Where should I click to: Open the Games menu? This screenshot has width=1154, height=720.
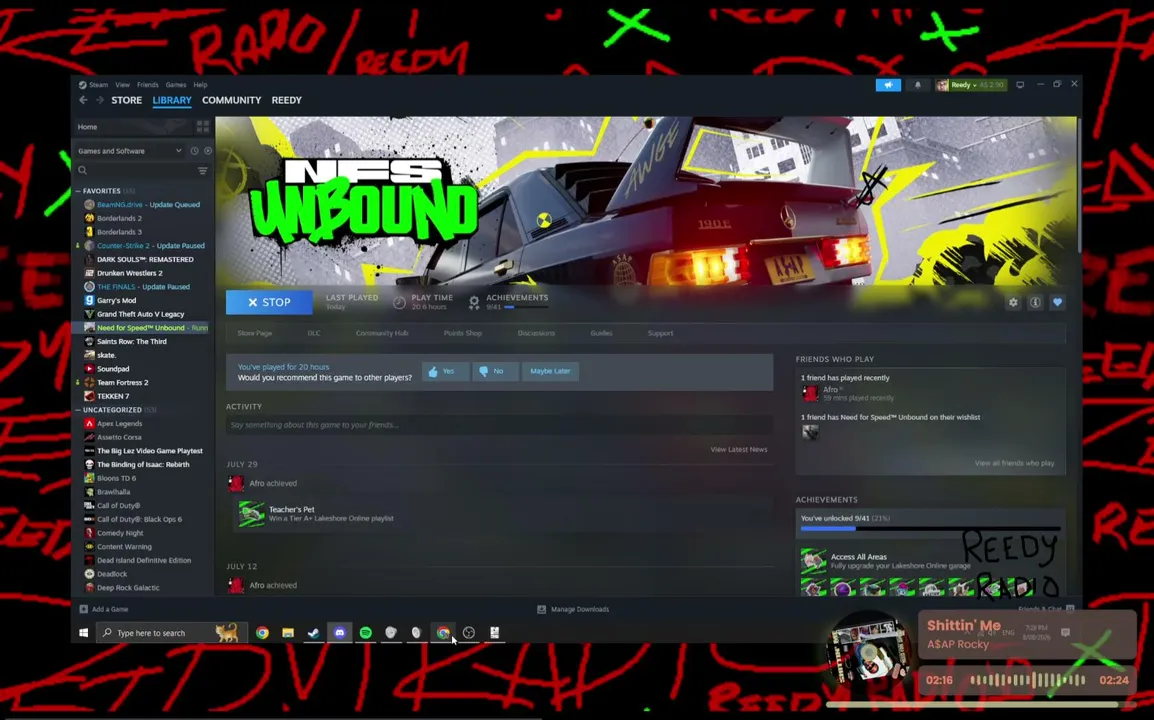[x=176, y=85]
